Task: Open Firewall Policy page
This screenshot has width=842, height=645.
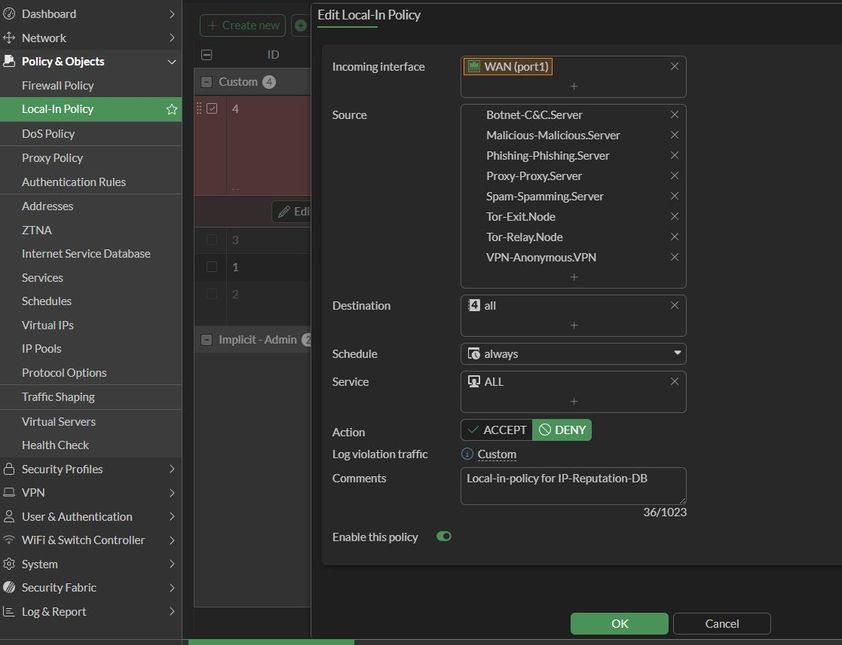Action: click(x=58, y=86)
